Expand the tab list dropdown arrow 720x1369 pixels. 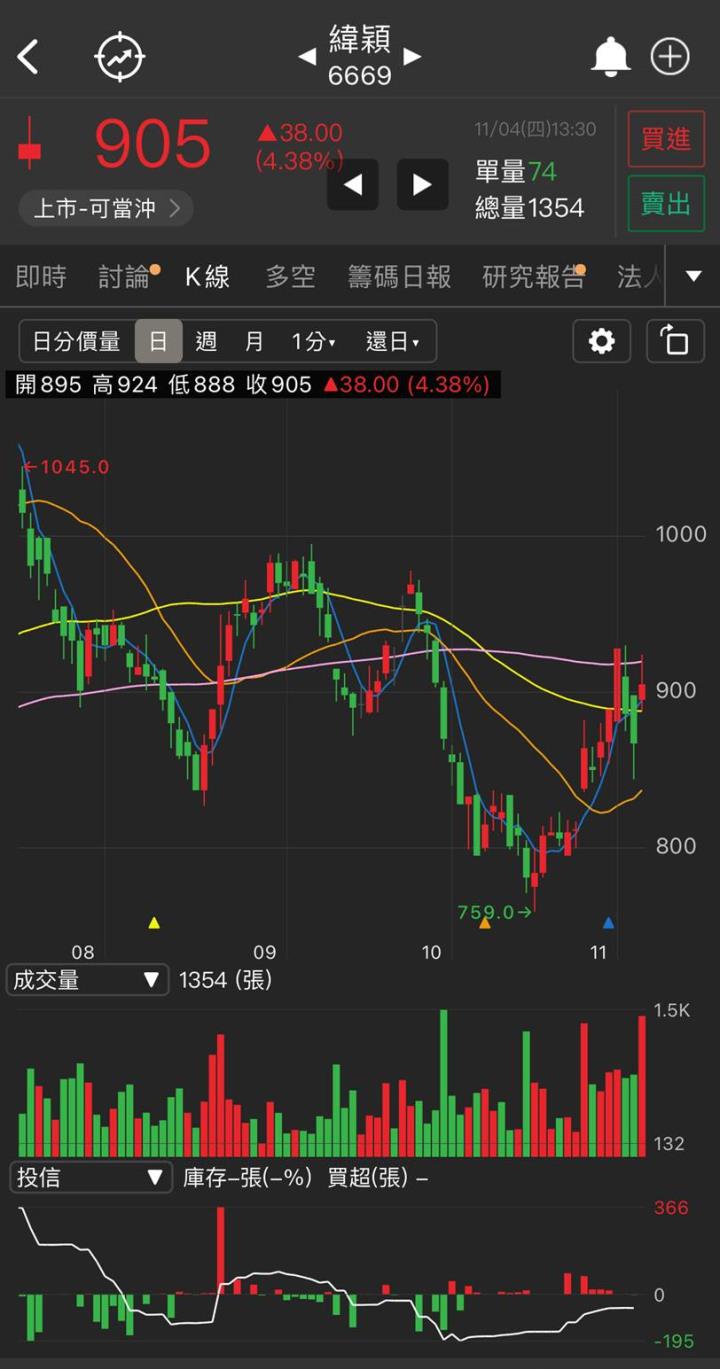coord(694,276)
